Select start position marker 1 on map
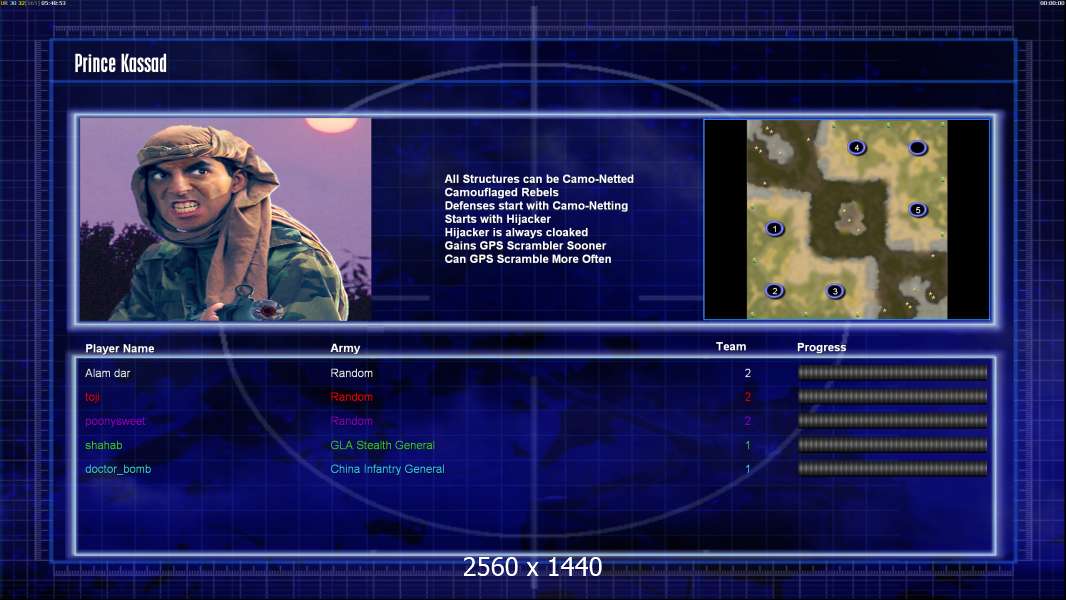Viewport: 1066px width, 600px height. pyautogui.click(x=774, y=229)
